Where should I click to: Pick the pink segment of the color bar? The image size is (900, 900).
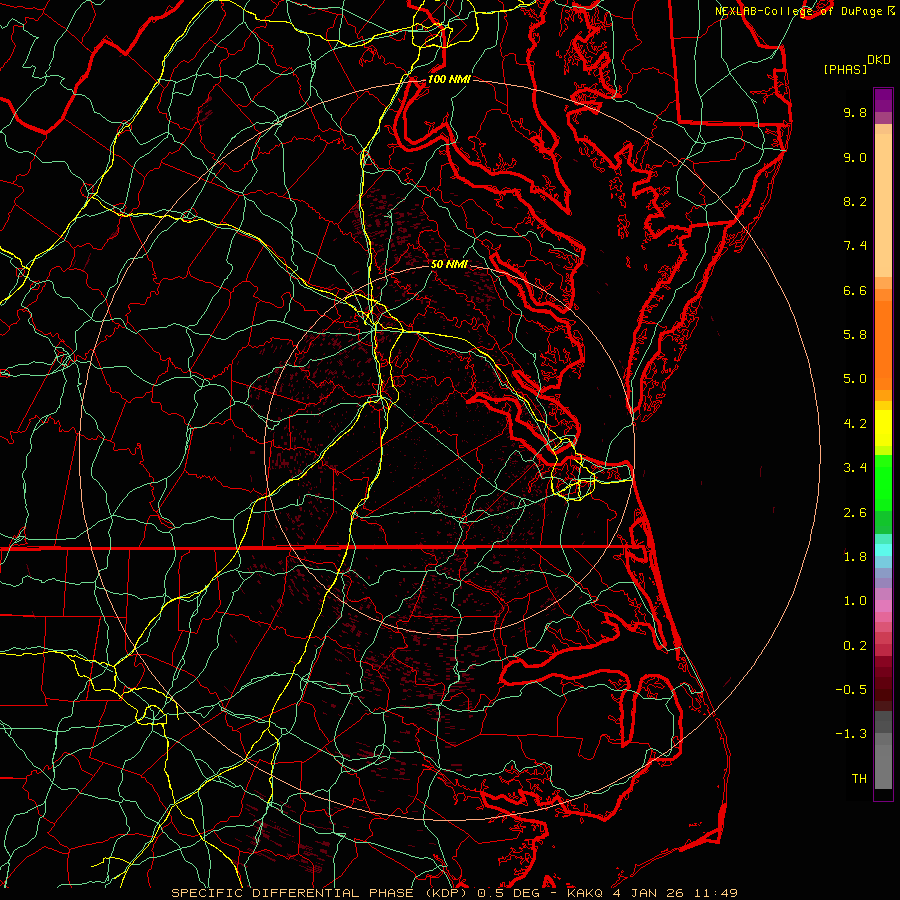[883, 605]
